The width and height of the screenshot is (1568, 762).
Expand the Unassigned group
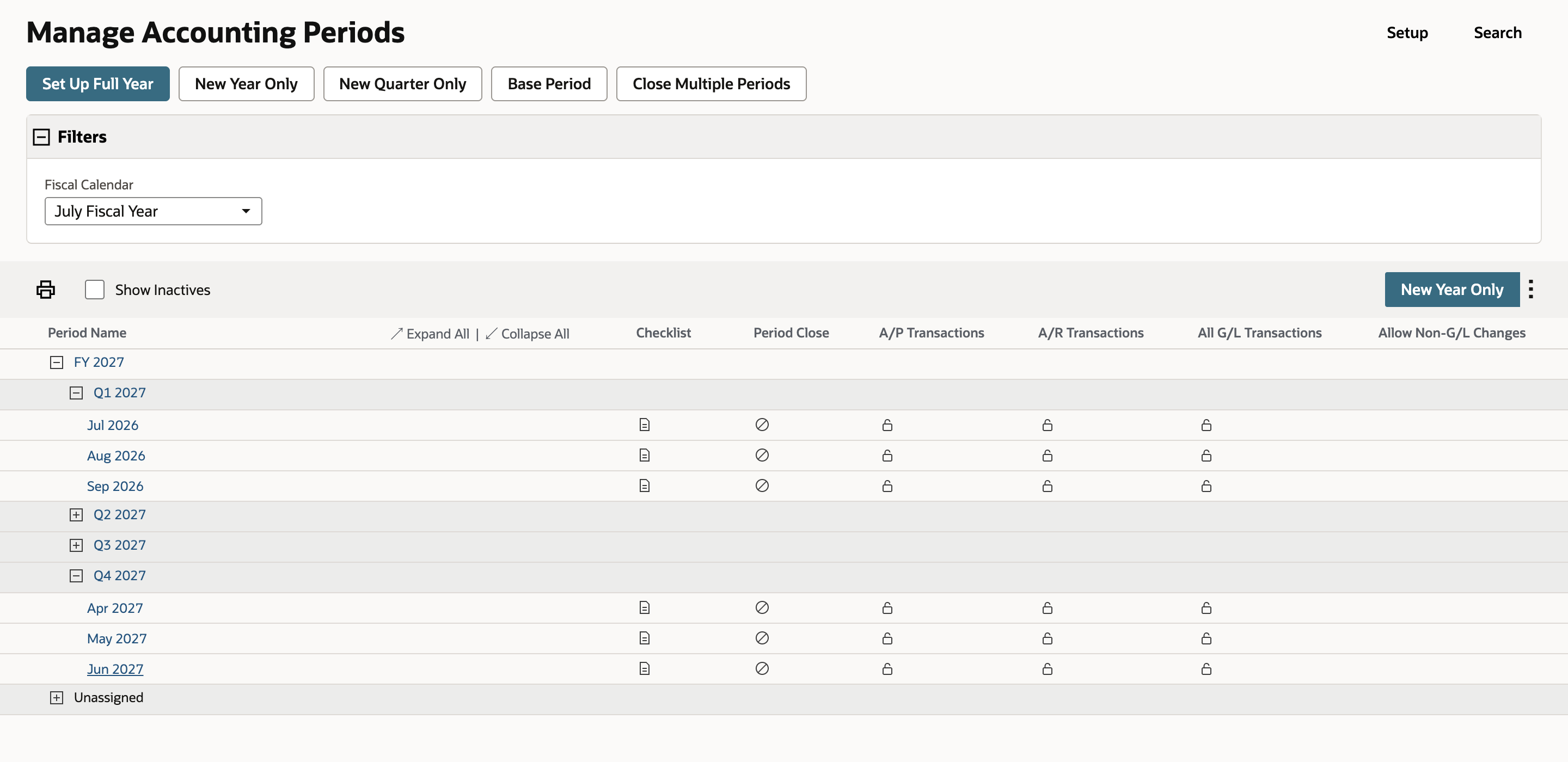(57, 698)
